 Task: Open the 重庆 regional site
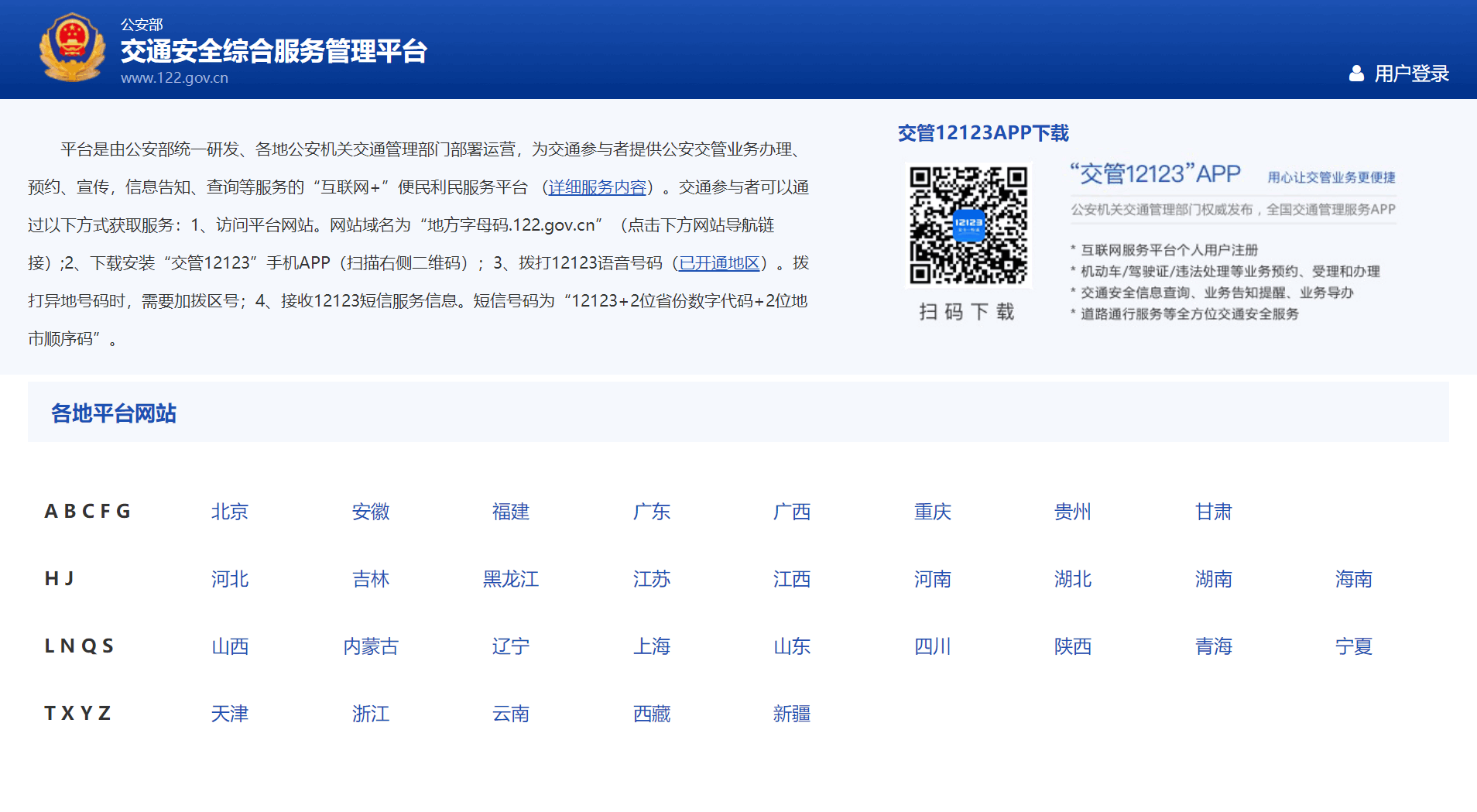[932, 511]
